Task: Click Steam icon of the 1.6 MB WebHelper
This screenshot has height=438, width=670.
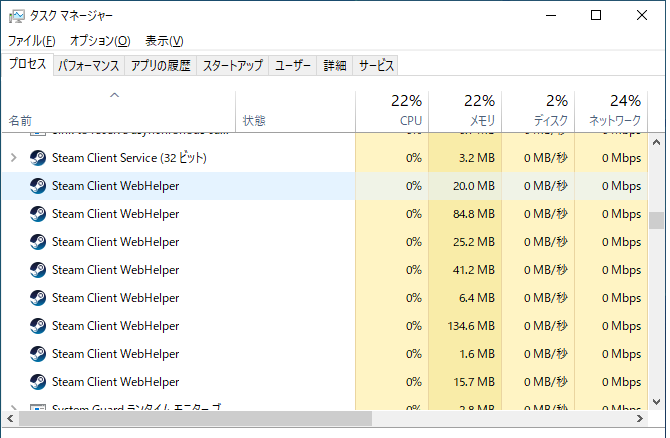Action: (x=38, y=354)
